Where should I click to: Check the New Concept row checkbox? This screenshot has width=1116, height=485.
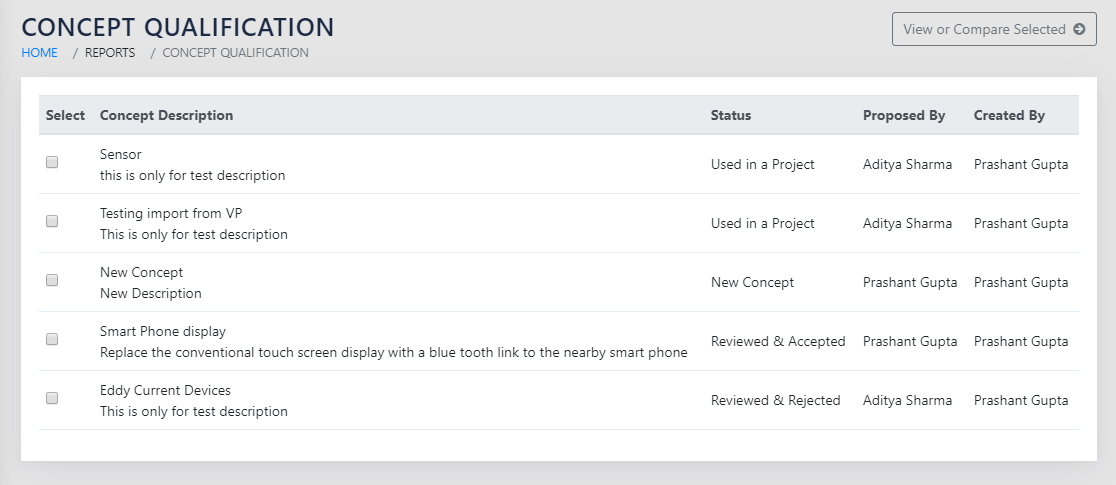(x=52, y=280)
